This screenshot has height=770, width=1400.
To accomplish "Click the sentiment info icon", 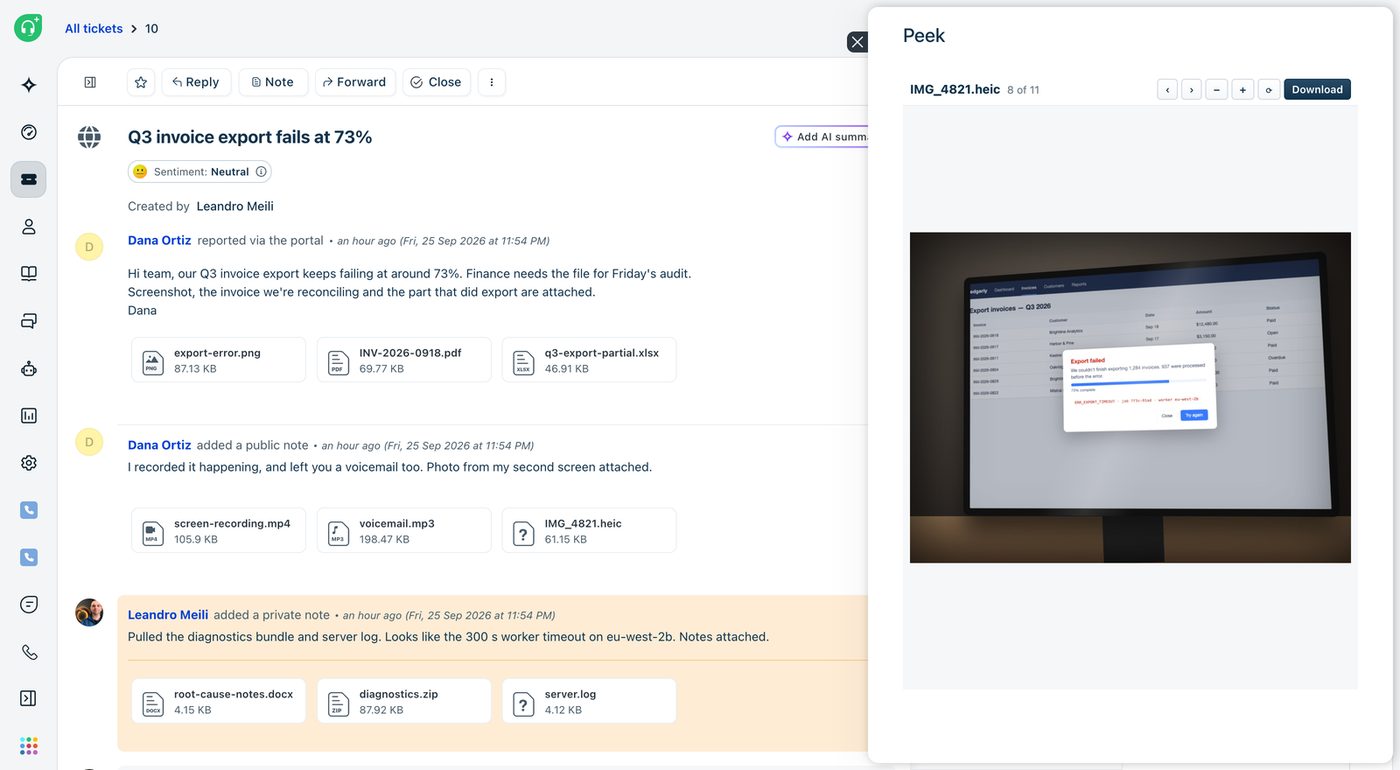I will pos(261,172).
